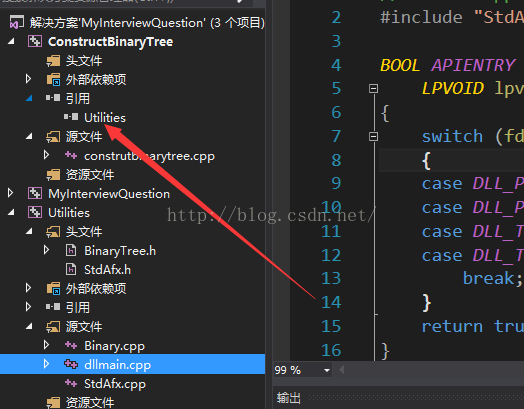Click 头文件 folder icon under ConstructBinaryTree
Image resolution: width=524 pixels, height=409 pixels.
[53, 61]
